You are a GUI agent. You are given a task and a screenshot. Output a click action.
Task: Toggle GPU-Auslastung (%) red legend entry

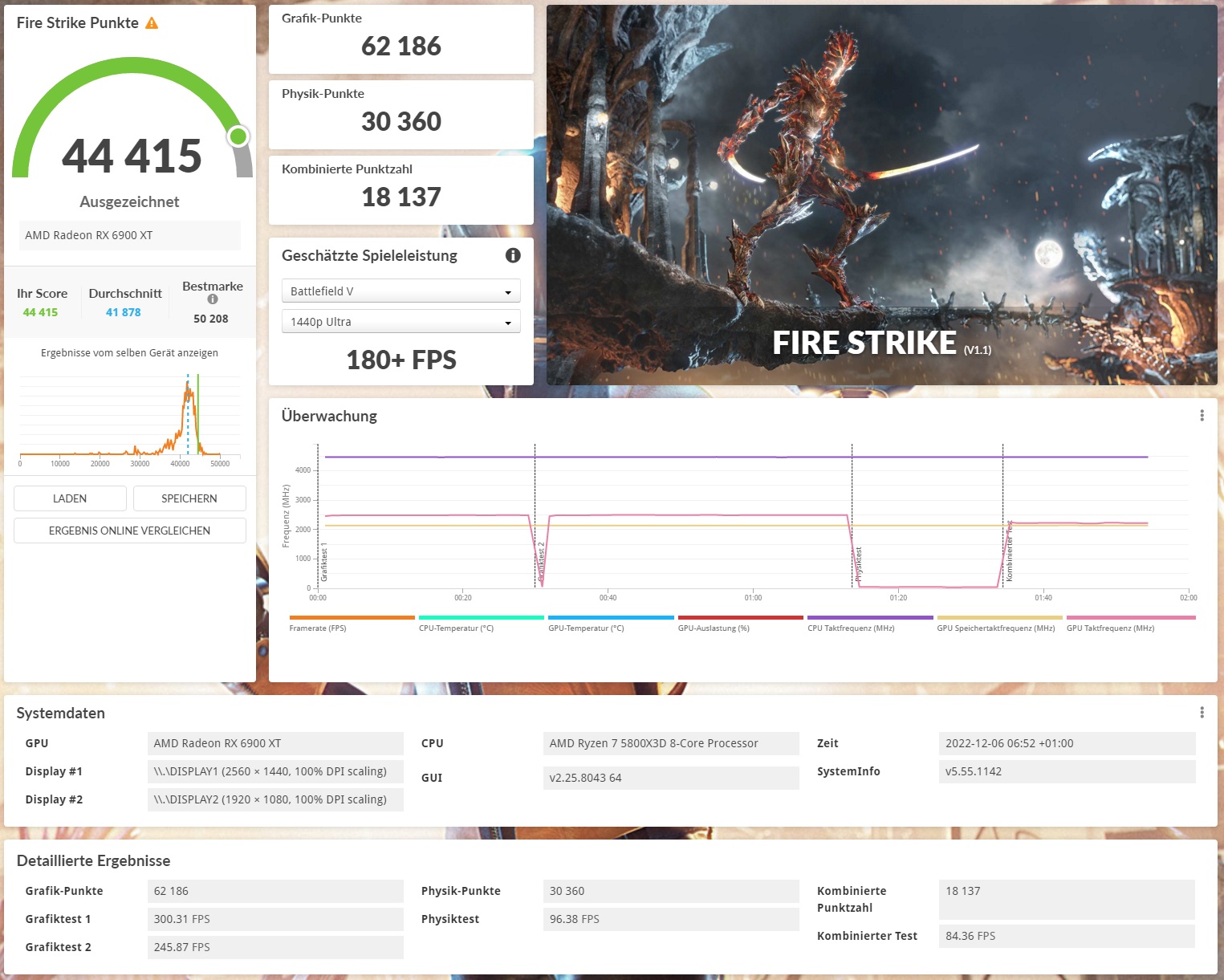(x=740, y=624)
